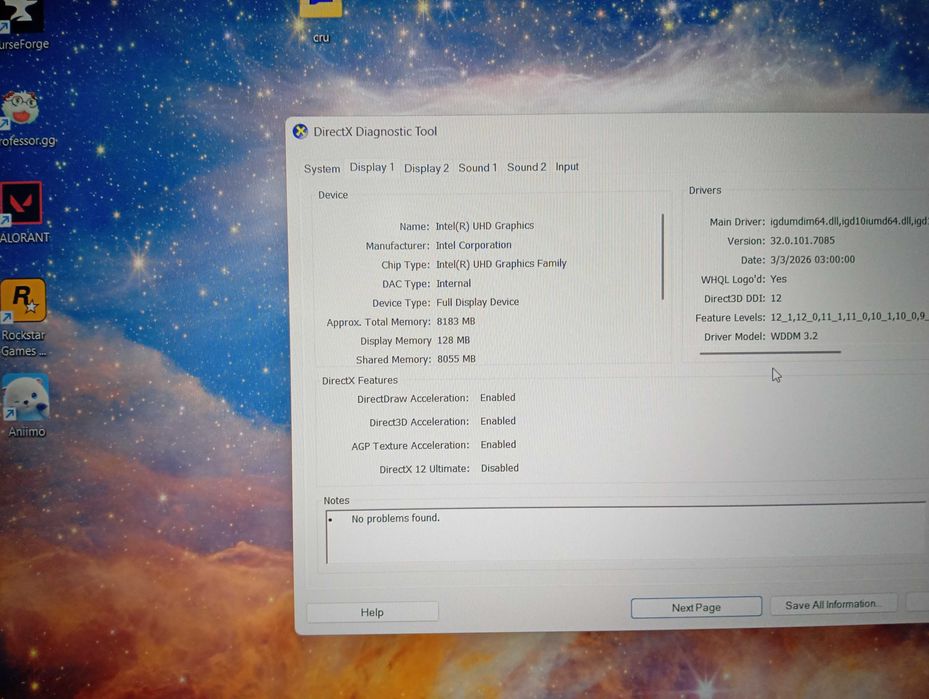Click the Device list vertical scrollbar
The image size is (929, 699).
[662, 257]
